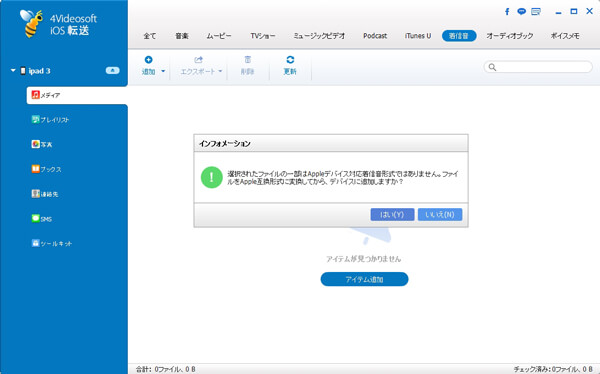
Task: Open the feedback chat bubble icon
Action: [521, 11]
